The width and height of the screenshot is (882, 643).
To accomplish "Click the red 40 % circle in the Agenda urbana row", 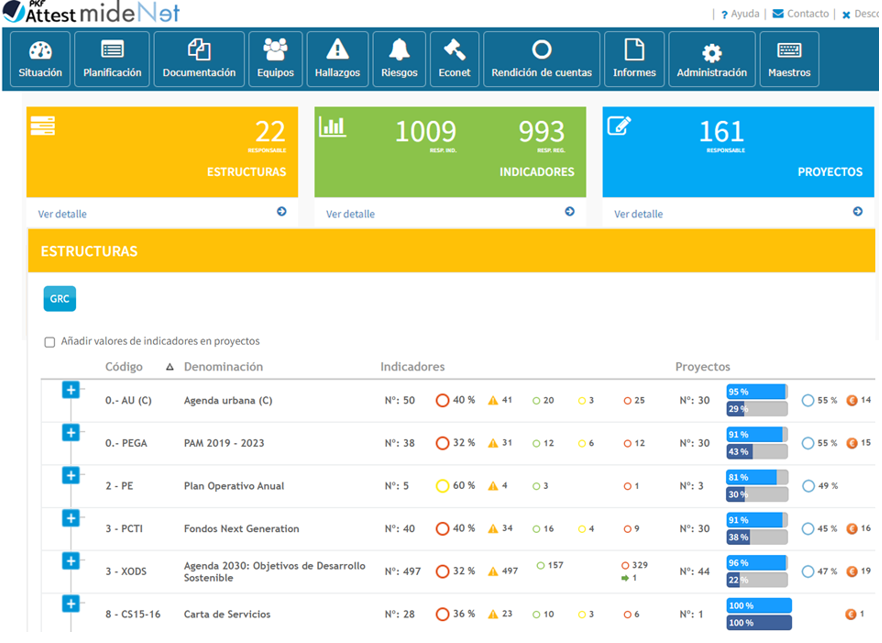I will (443, 401).
